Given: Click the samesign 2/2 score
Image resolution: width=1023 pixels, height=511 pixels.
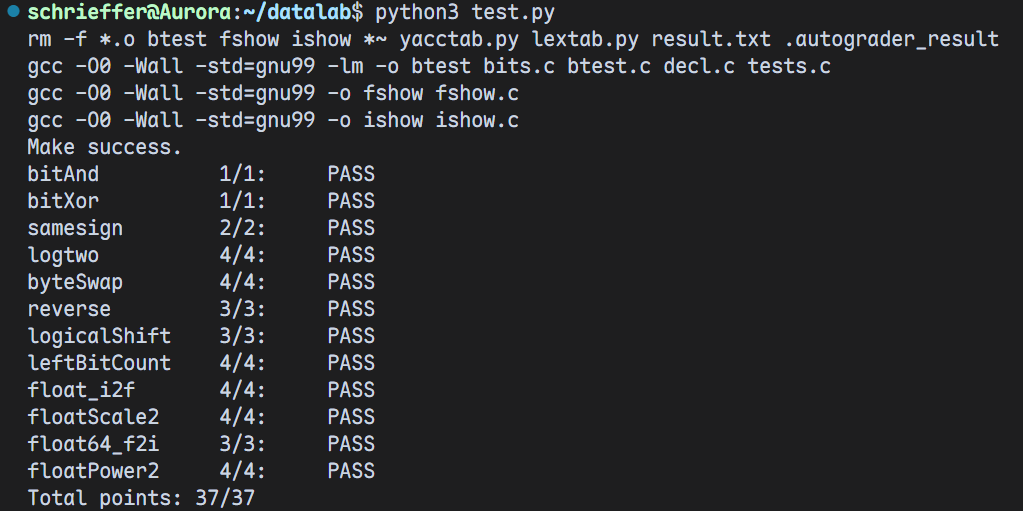Looking at the screenshot, I should (243, 229).
